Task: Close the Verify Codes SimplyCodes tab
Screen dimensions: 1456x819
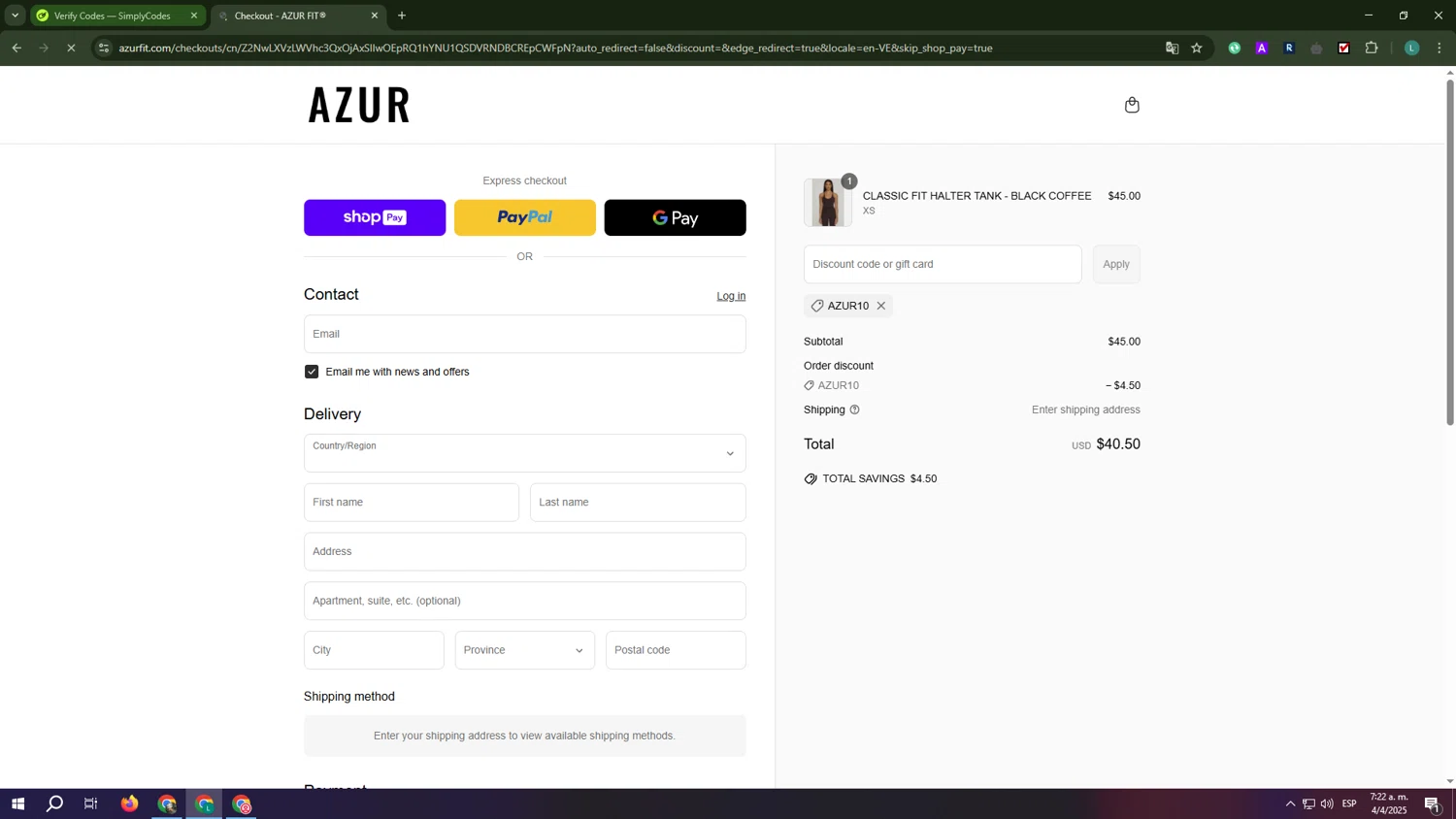Action: 194,16
